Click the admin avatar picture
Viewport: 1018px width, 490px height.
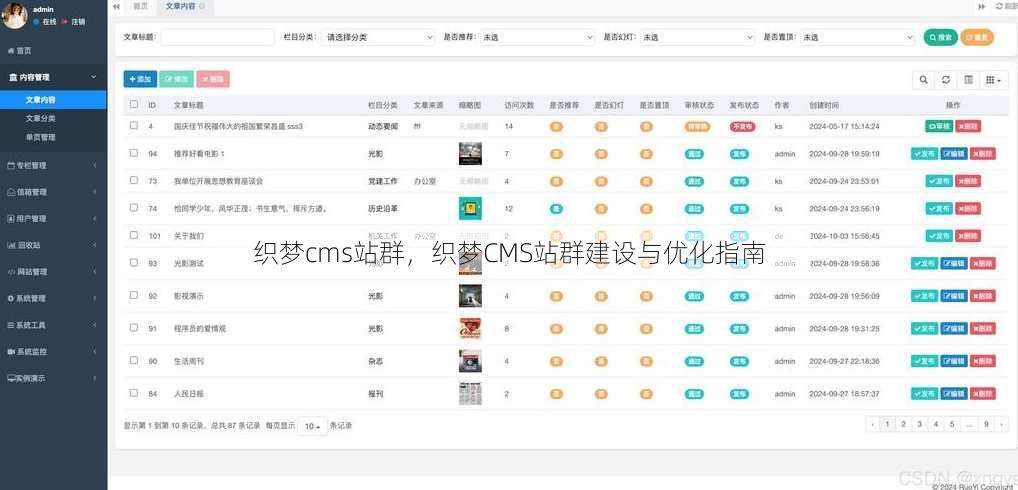click(x=14, y=16)
